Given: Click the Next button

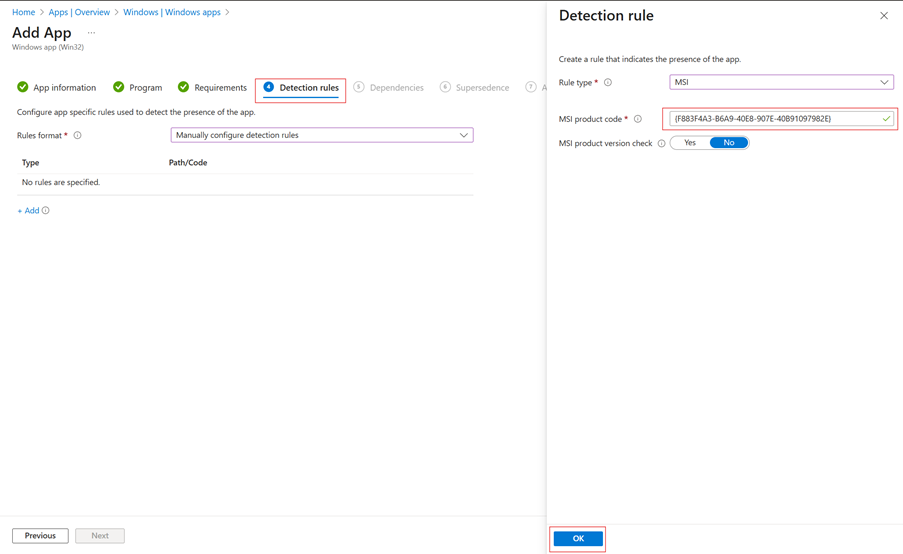Looking at the screenshot, I should click(100, 536).
